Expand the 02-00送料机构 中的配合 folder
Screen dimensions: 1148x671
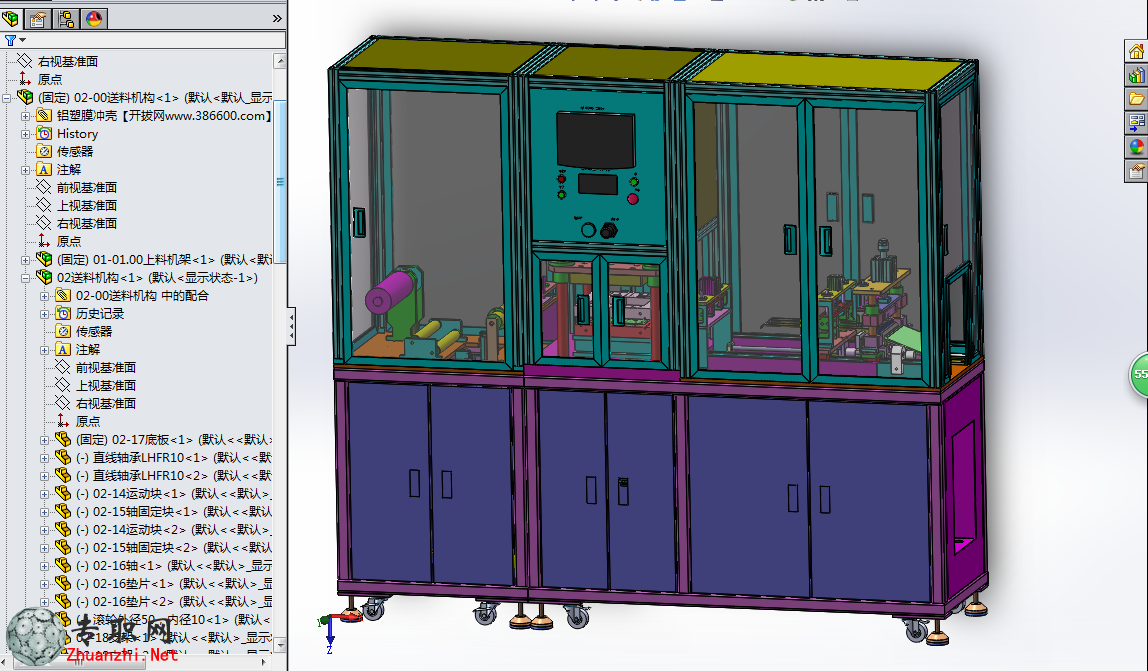click(45, 296)
